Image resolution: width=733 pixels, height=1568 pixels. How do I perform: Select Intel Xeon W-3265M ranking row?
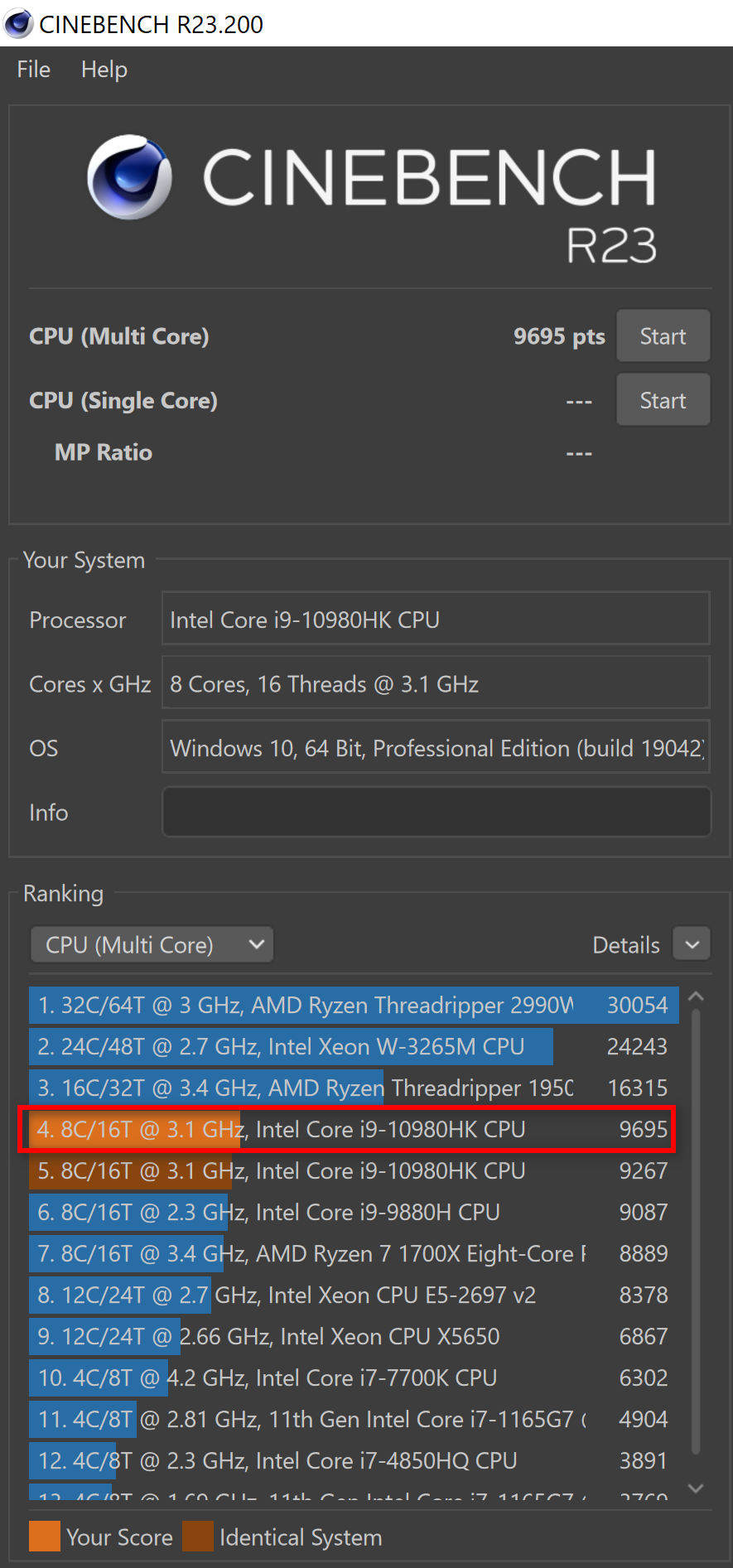pyautogui.click(x=354, y=1046)
